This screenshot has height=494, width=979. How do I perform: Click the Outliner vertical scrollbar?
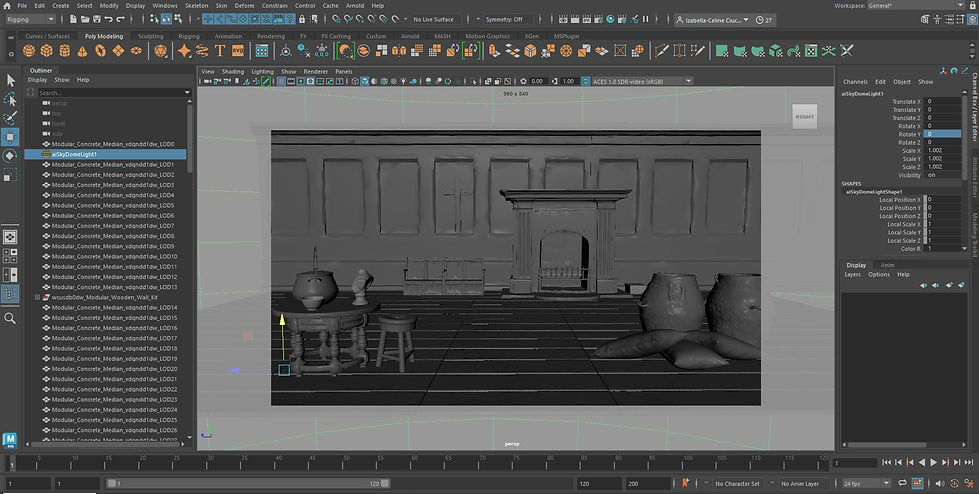190,137
